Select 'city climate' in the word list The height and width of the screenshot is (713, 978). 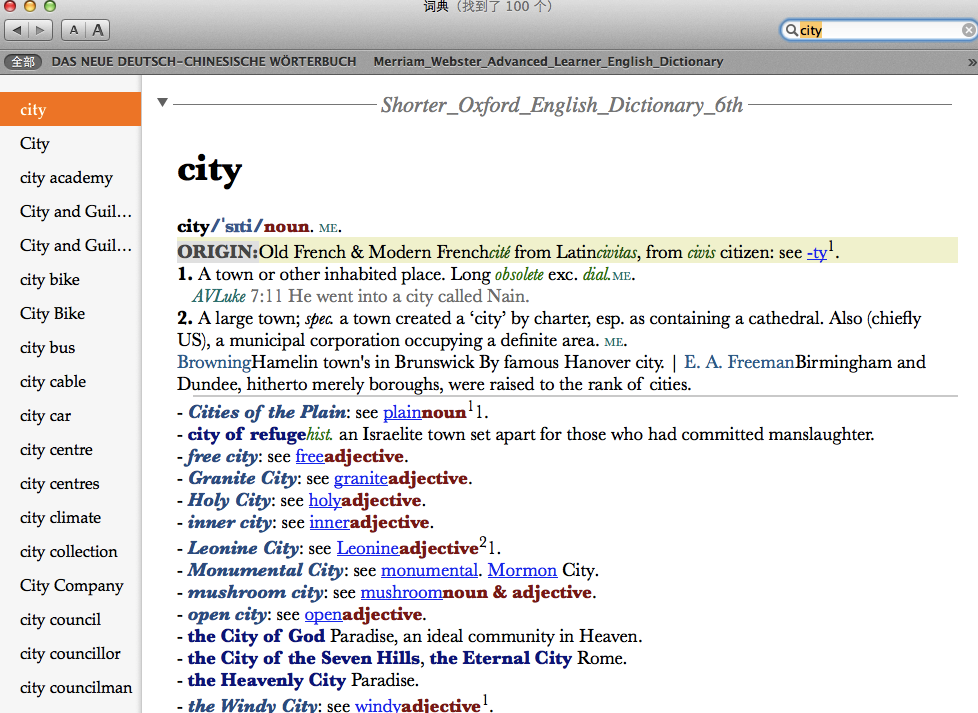[x=70, y=517]
